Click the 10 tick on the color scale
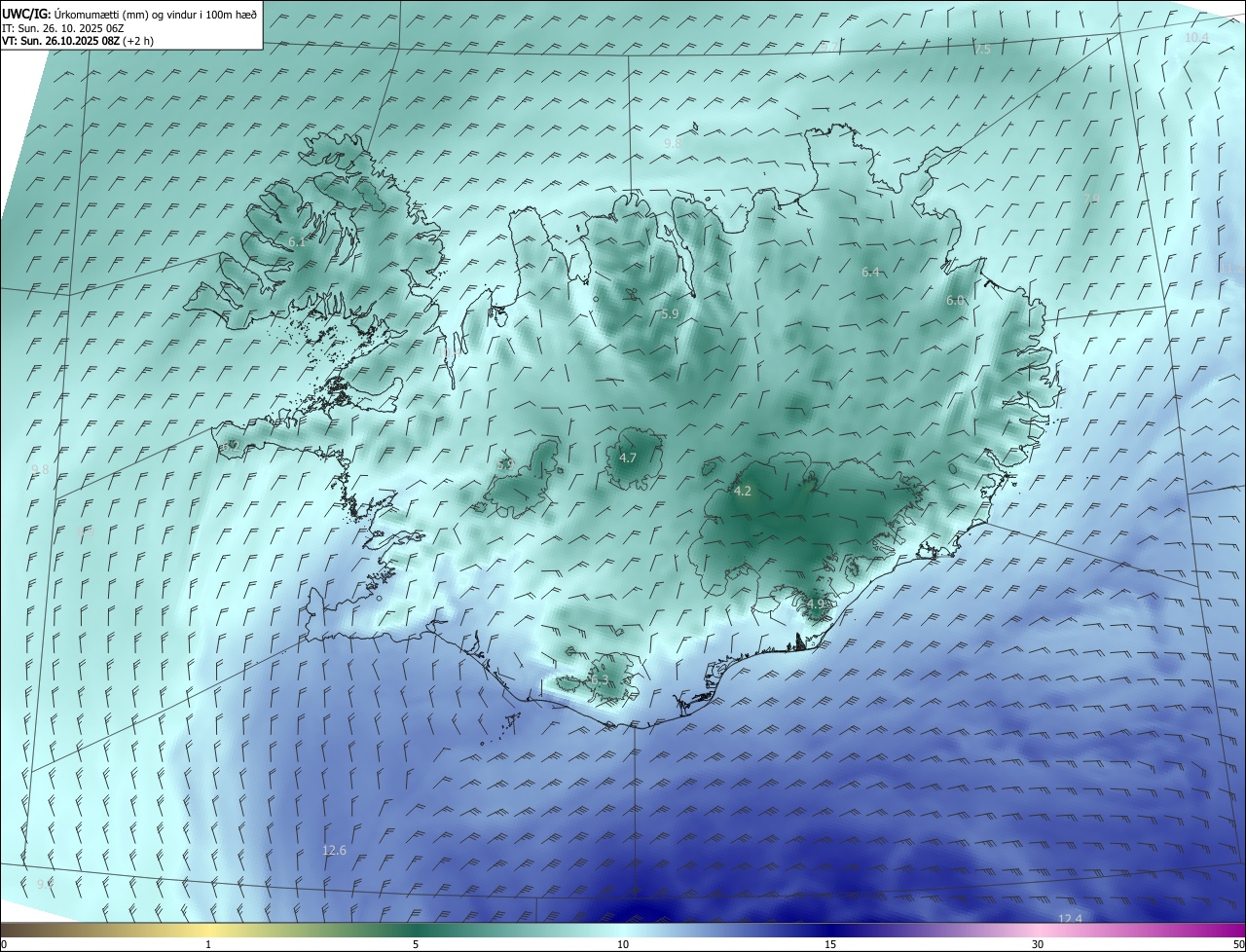Screen dimensions: 1246x952 pos(623,944)
